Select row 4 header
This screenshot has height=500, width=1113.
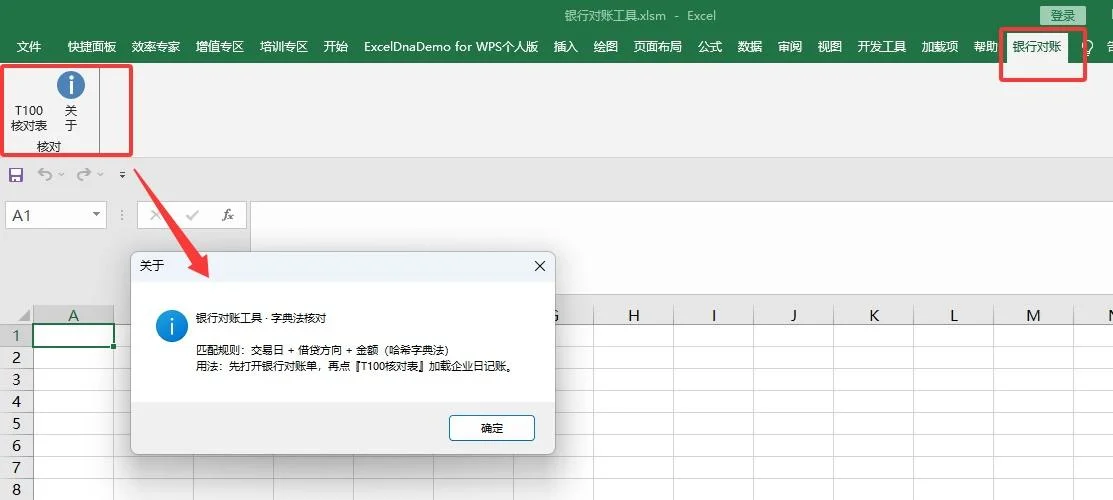pyautogui.click(x=16, y=402)
